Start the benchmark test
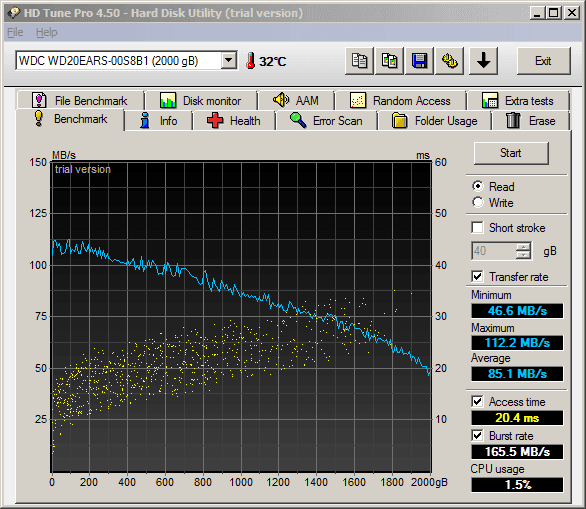 [x=511, y=153]
